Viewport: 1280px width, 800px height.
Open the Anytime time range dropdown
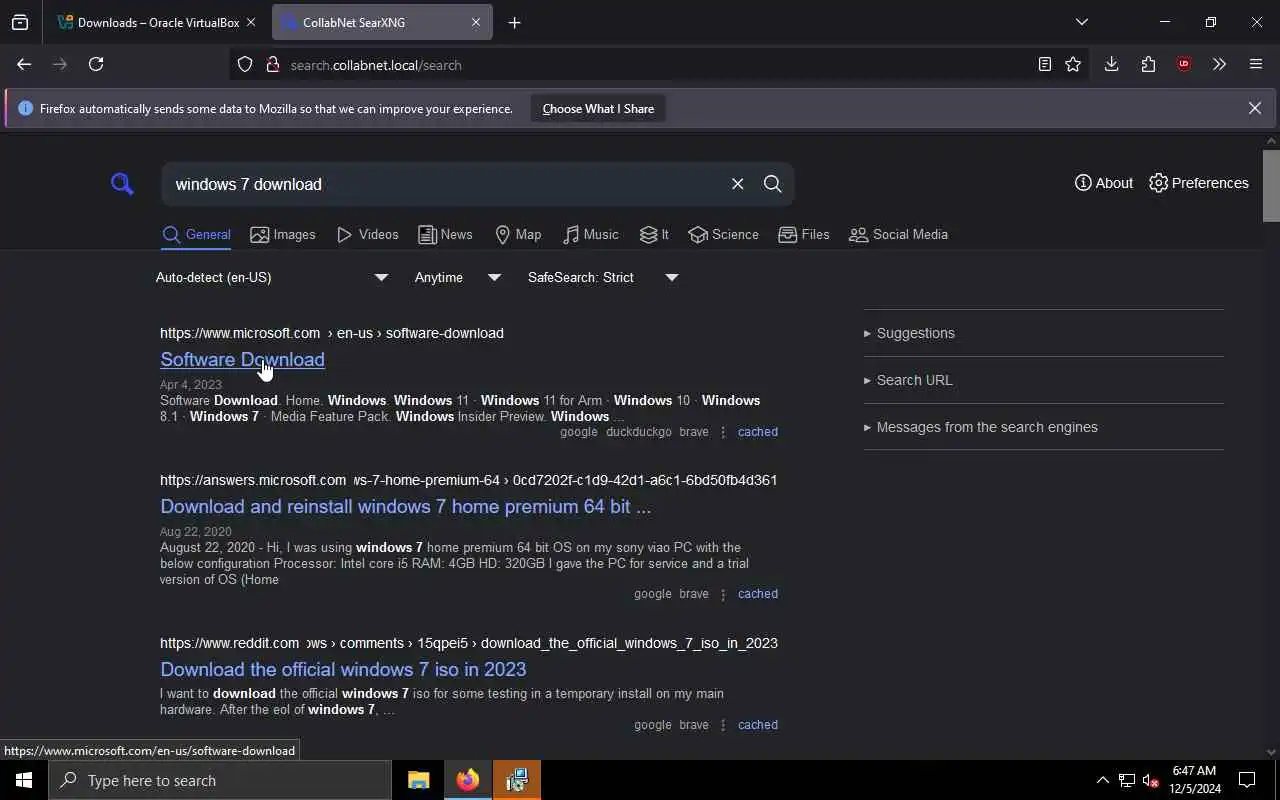tap(458, 277)
